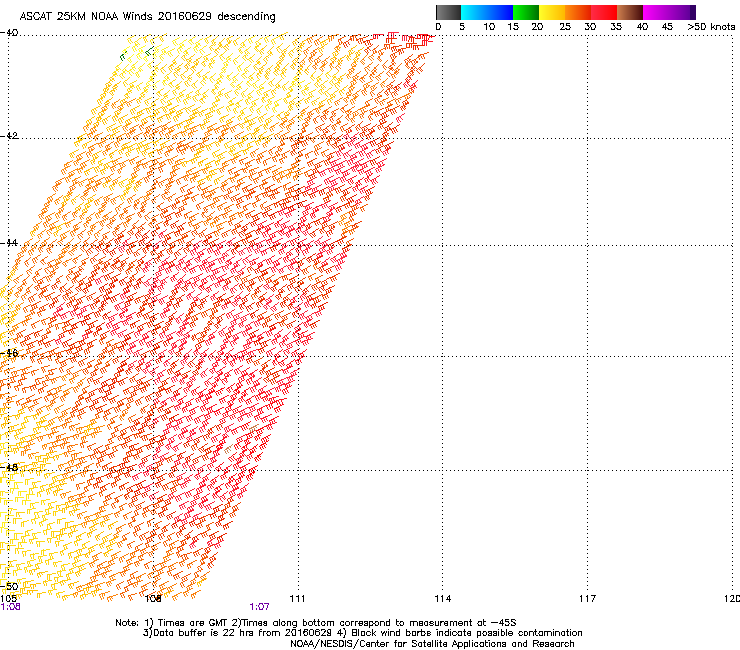The image size is (740, 650).
Task: Click the orange 25-30 knots color band
Action: pos(578,12)
